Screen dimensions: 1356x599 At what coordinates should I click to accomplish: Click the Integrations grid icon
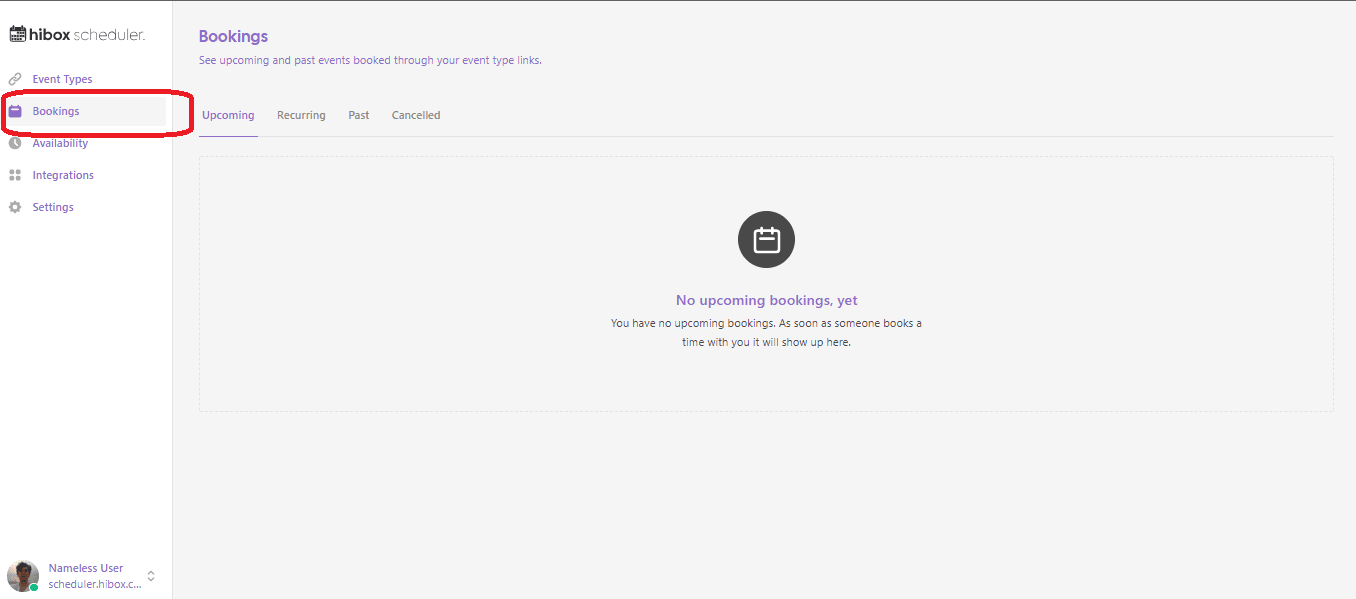click(15, 175)
